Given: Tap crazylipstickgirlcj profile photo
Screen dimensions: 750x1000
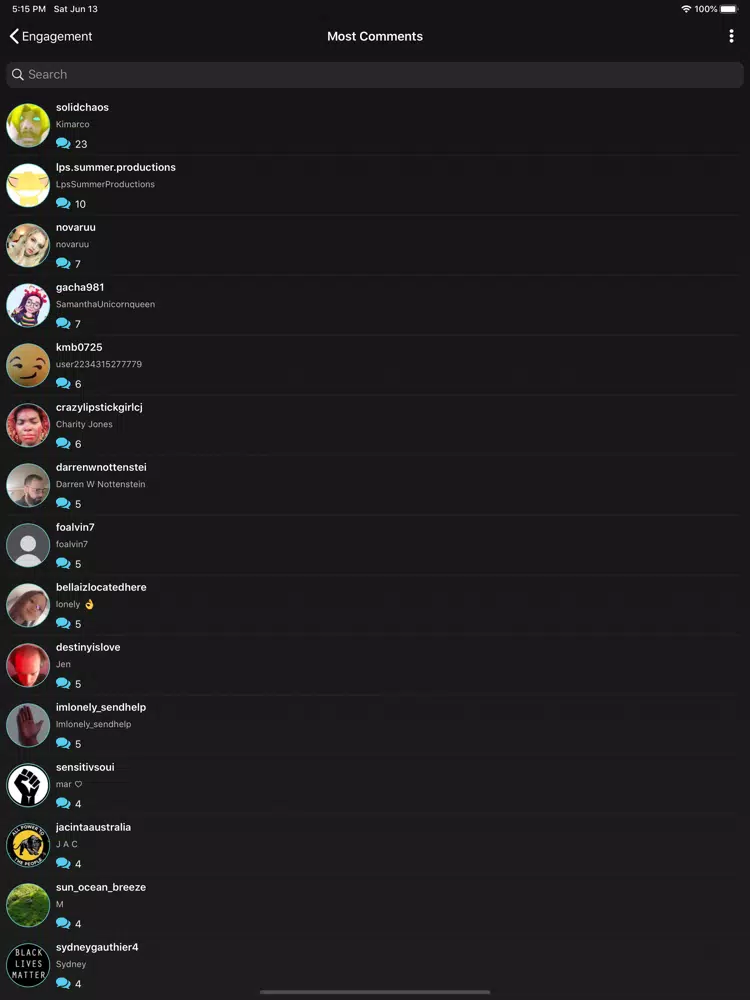Looking at the screenshot, I should [x=28, y=425].
